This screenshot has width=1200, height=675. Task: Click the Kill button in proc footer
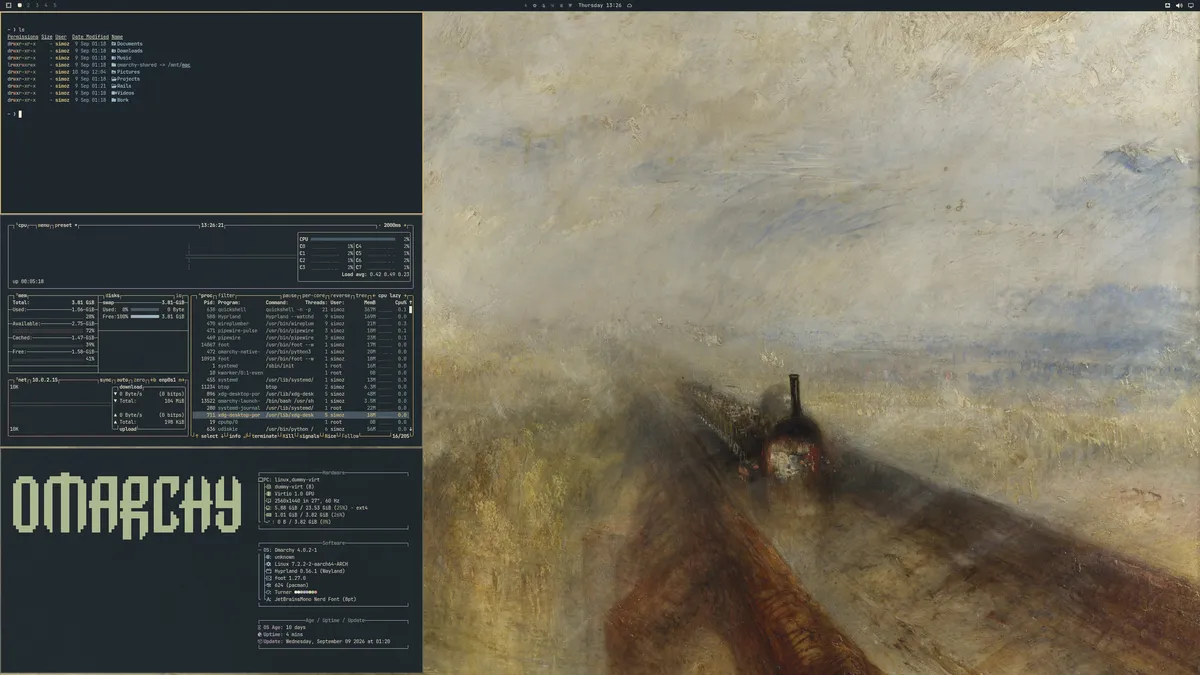[x=288, y=436]
